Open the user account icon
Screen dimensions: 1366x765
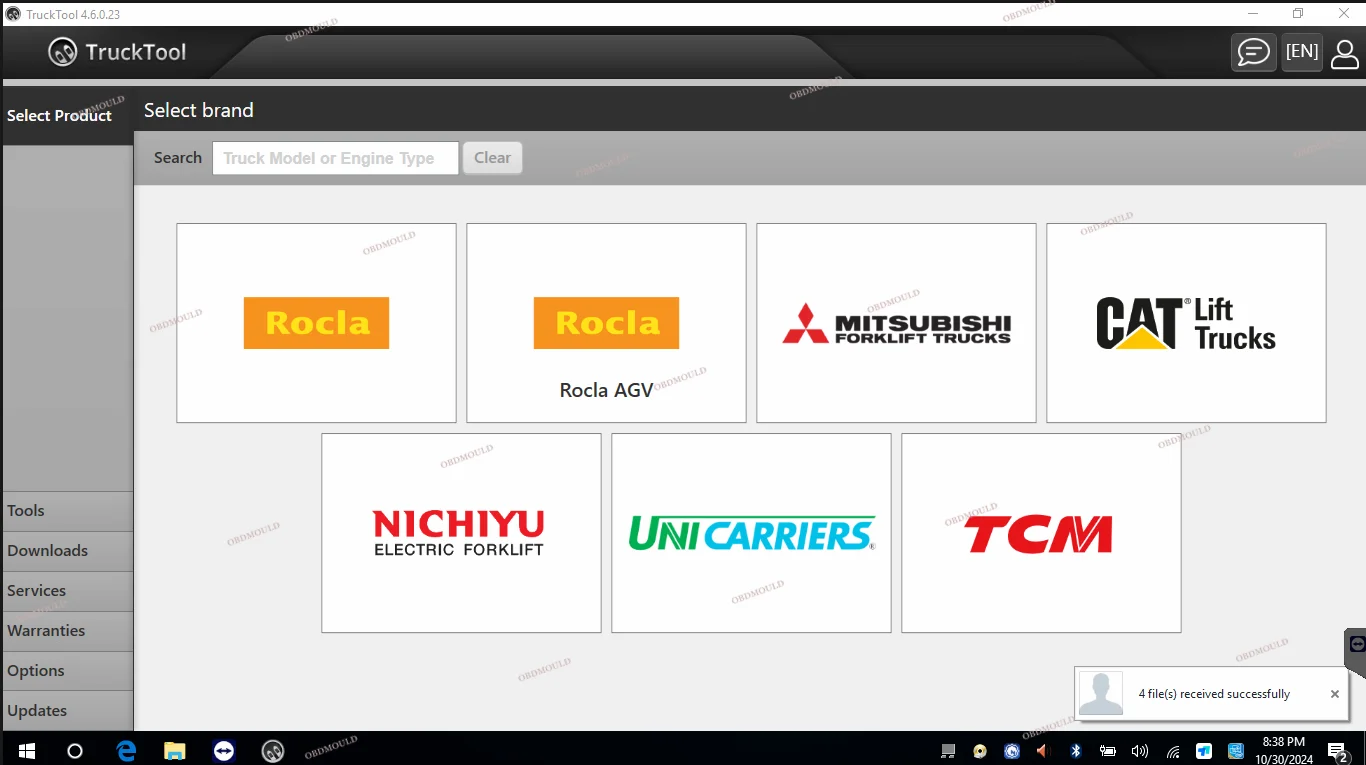[1344, 53]
